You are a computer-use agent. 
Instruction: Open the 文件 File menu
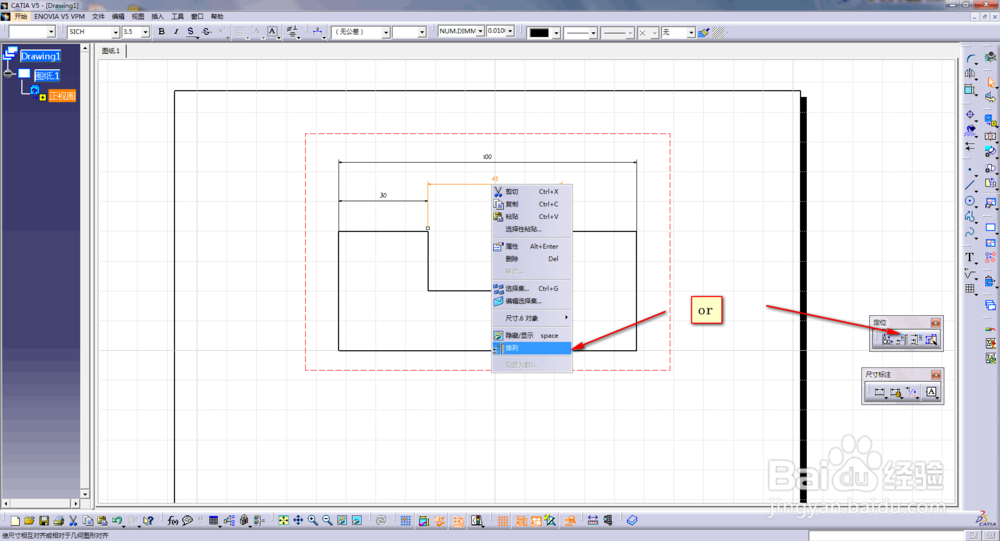98,16
